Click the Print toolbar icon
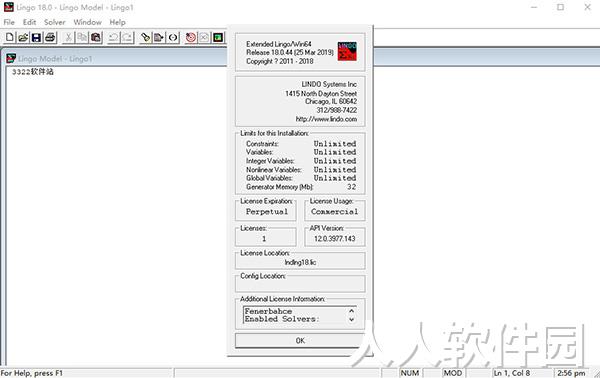 click(50, 37)
